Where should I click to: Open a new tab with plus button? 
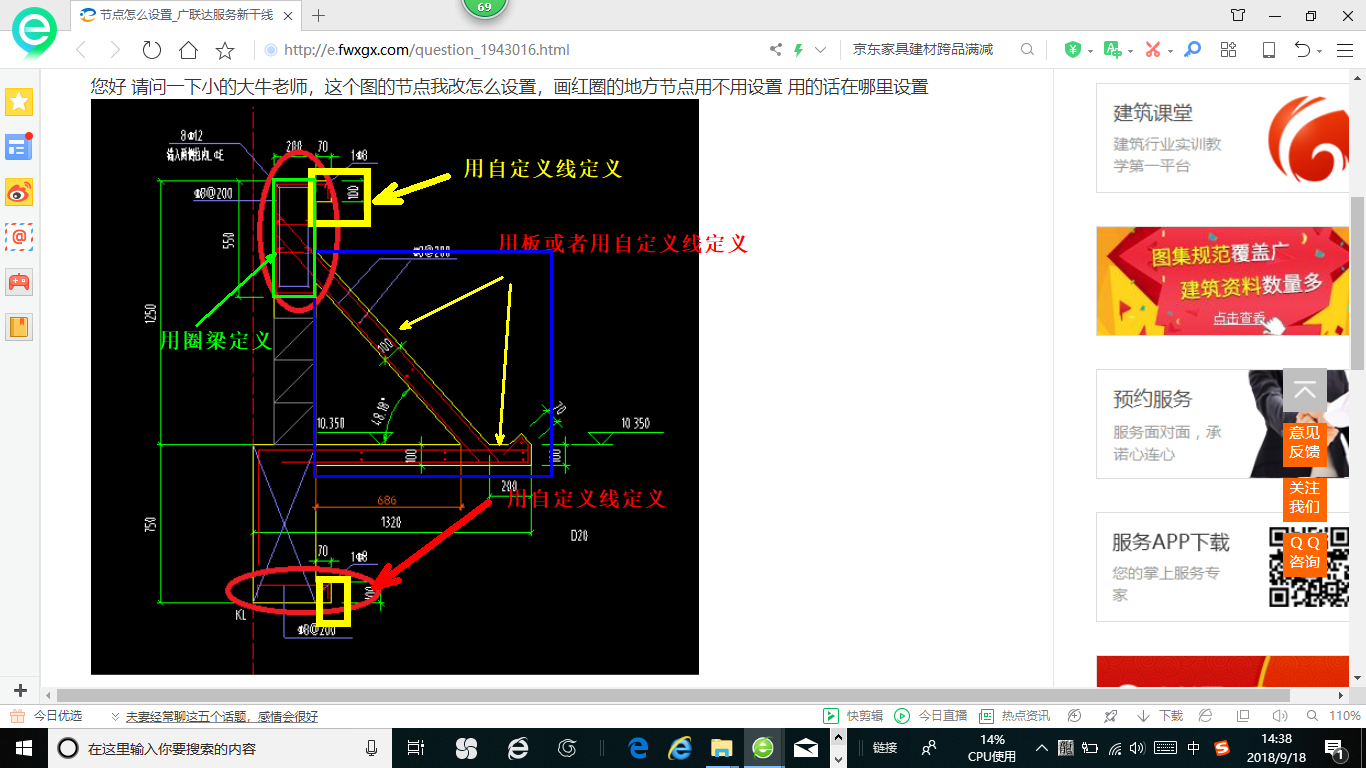pos(319,15)
